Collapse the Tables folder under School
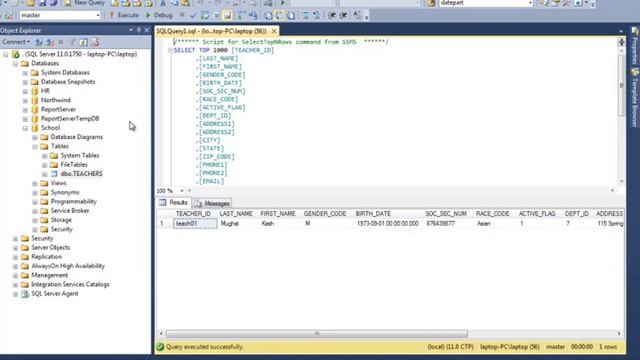 click(x=35, y=147)
